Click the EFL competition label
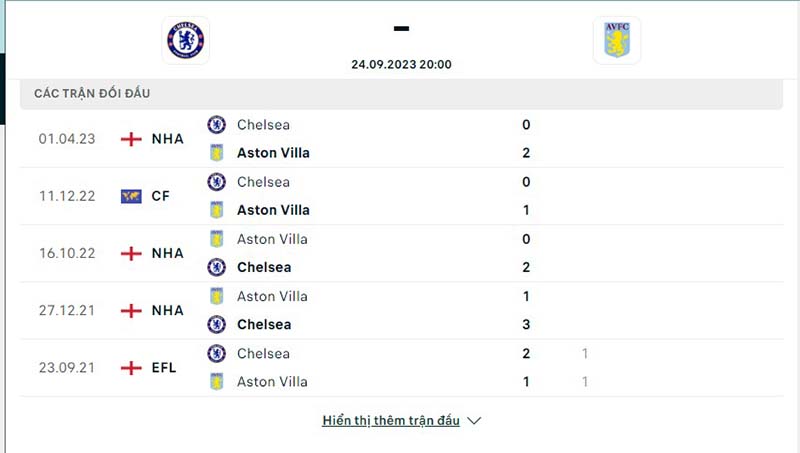 click(x=164, y=367)
